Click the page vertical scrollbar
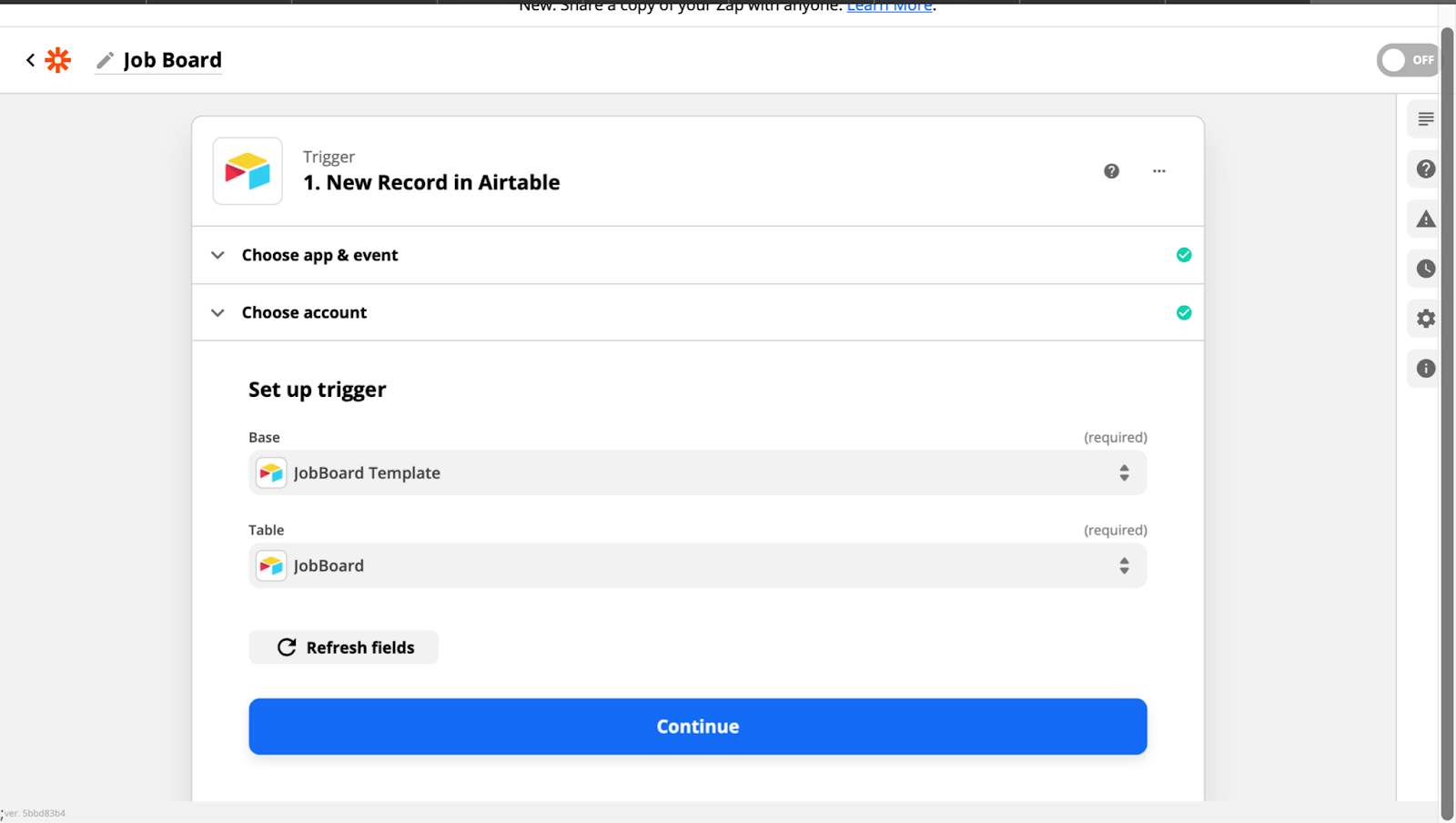 pyautogui.click(x=1447, y=423)
